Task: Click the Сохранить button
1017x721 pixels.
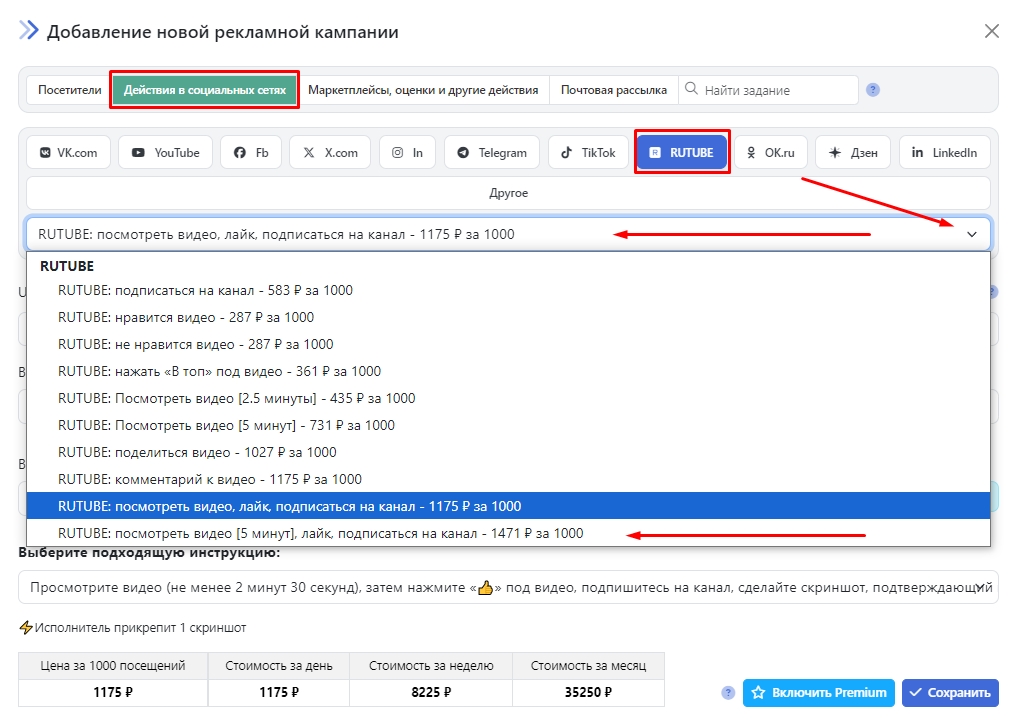Action: 950,693
